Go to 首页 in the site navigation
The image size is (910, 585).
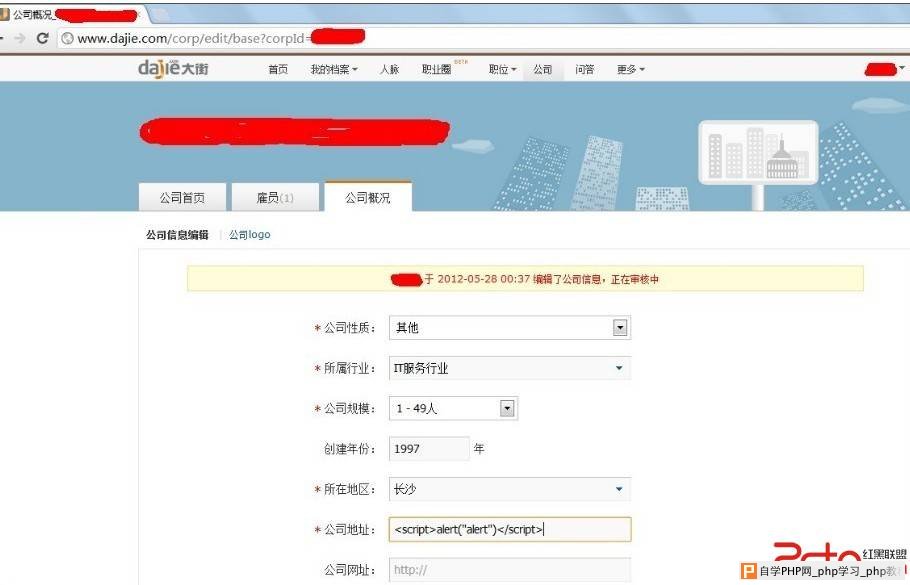[278, 70]
